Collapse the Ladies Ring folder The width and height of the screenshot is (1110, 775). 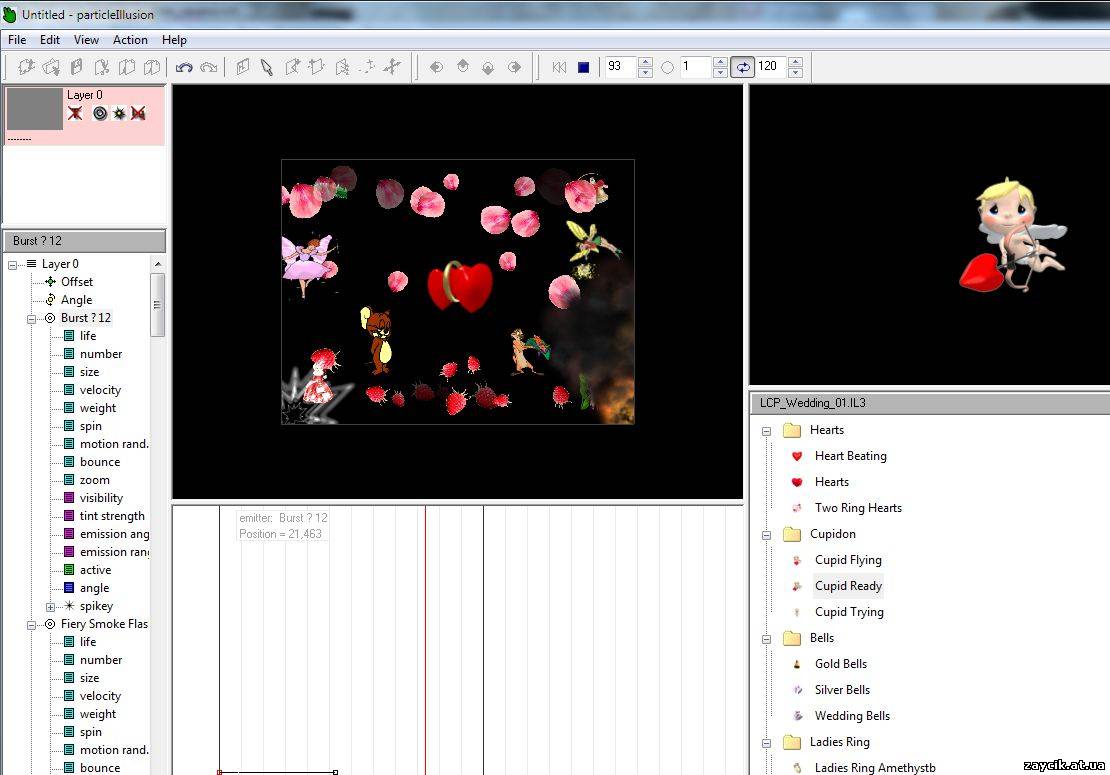pos(766,743)
